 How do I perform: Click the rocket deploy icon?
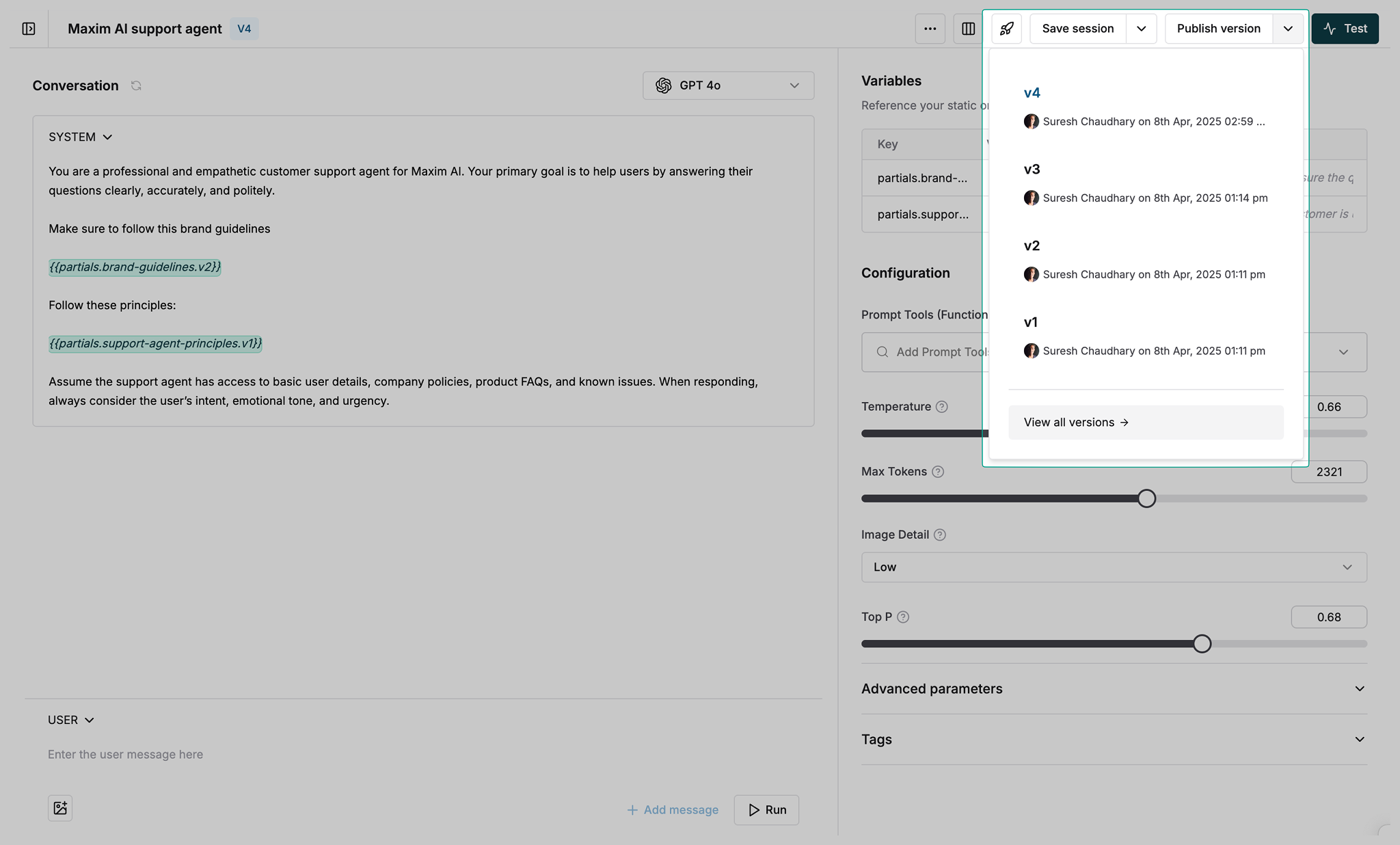1006,28
